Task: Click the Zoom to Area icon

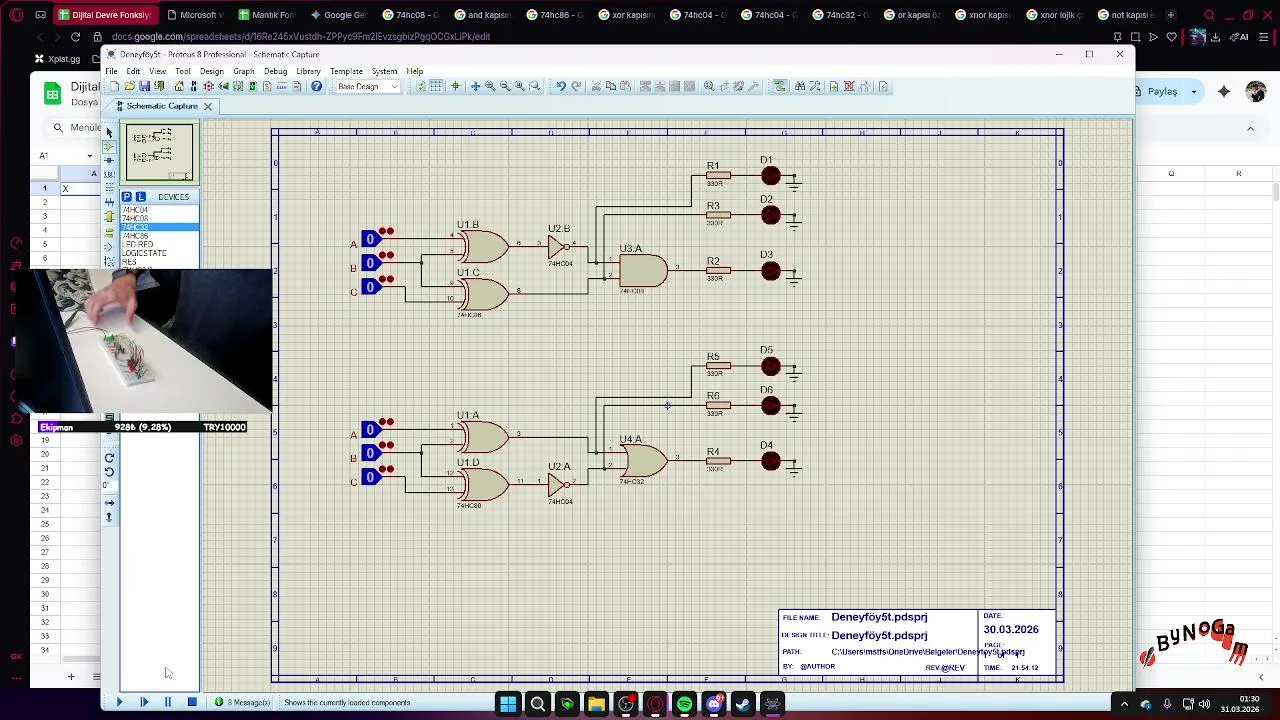Action: [535, 86]
